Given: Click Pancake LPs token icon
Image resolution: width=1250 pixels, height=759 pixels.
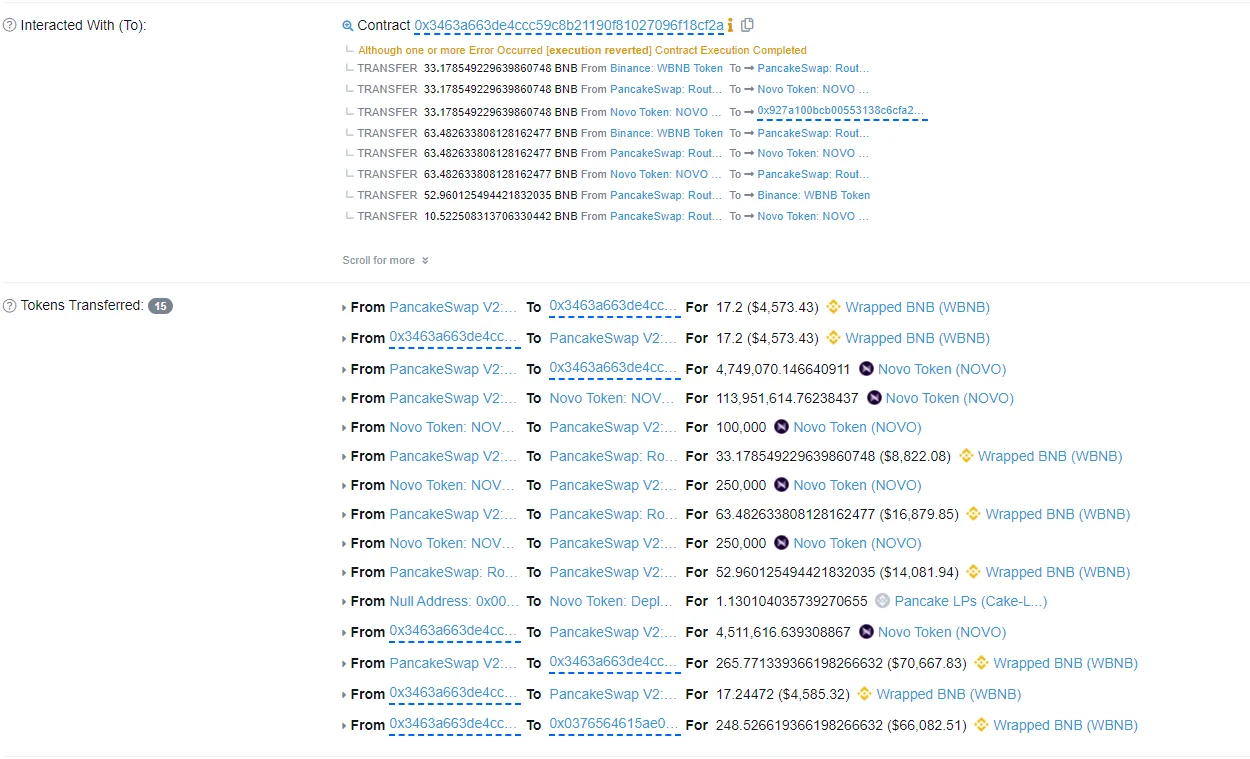Looking at the screenshot, I should pos(882,601).
